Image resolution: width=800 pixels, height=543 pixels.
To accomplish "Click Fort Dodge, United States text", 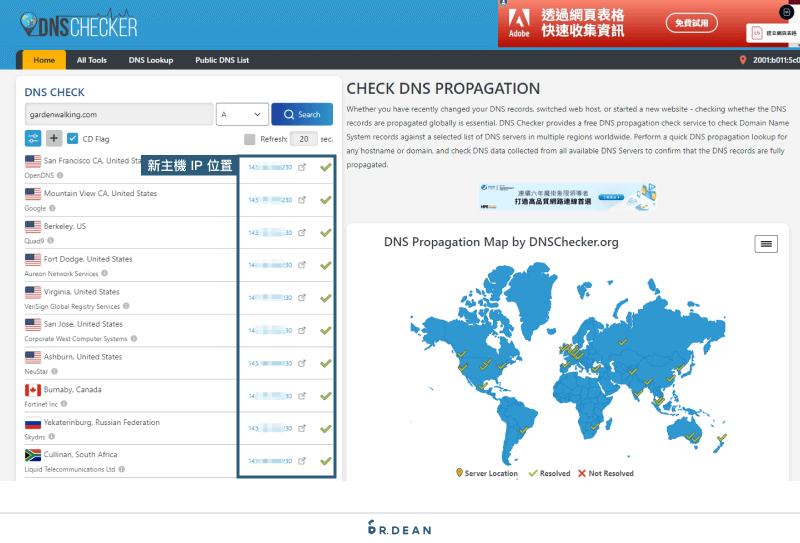I will pos(88,259).
